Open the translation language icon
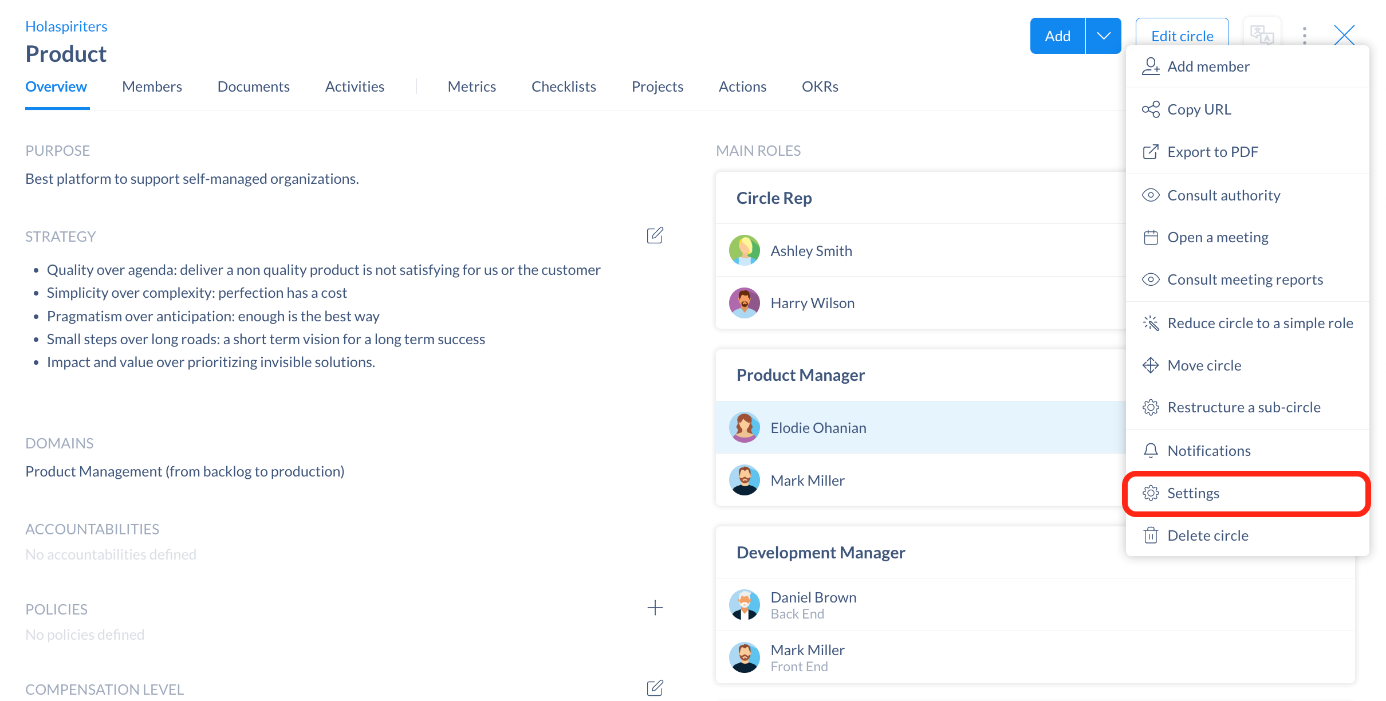The width and height of the screenshot is (1386, 701). coord(1262,36)
